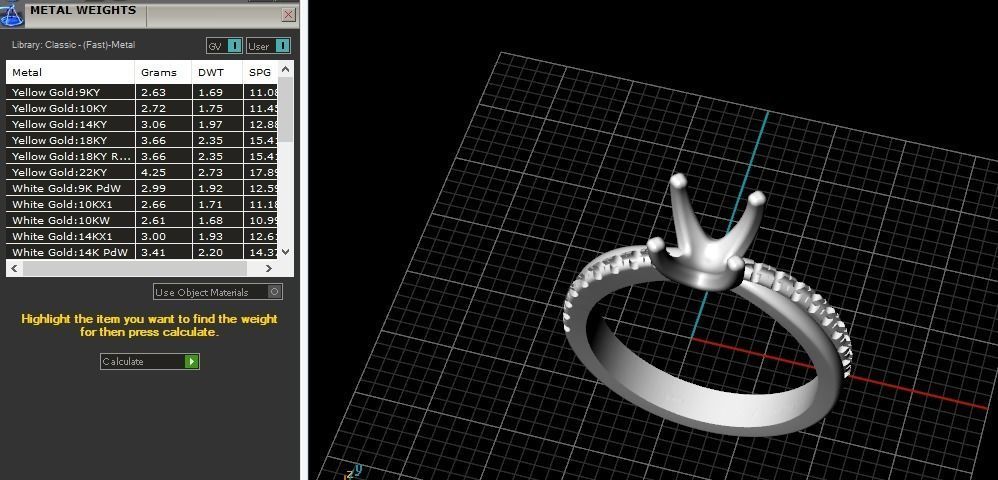Select the White Gold:14K PdW row
This screenshot has height=480, width=998.
141,252
